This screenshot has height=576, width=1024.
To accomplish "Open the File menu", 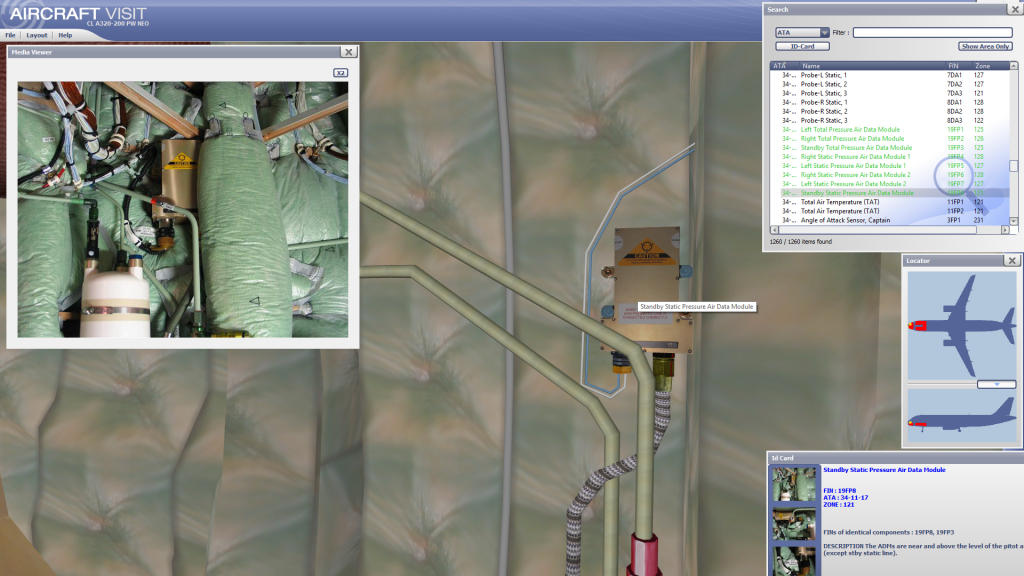I will 10,35.
